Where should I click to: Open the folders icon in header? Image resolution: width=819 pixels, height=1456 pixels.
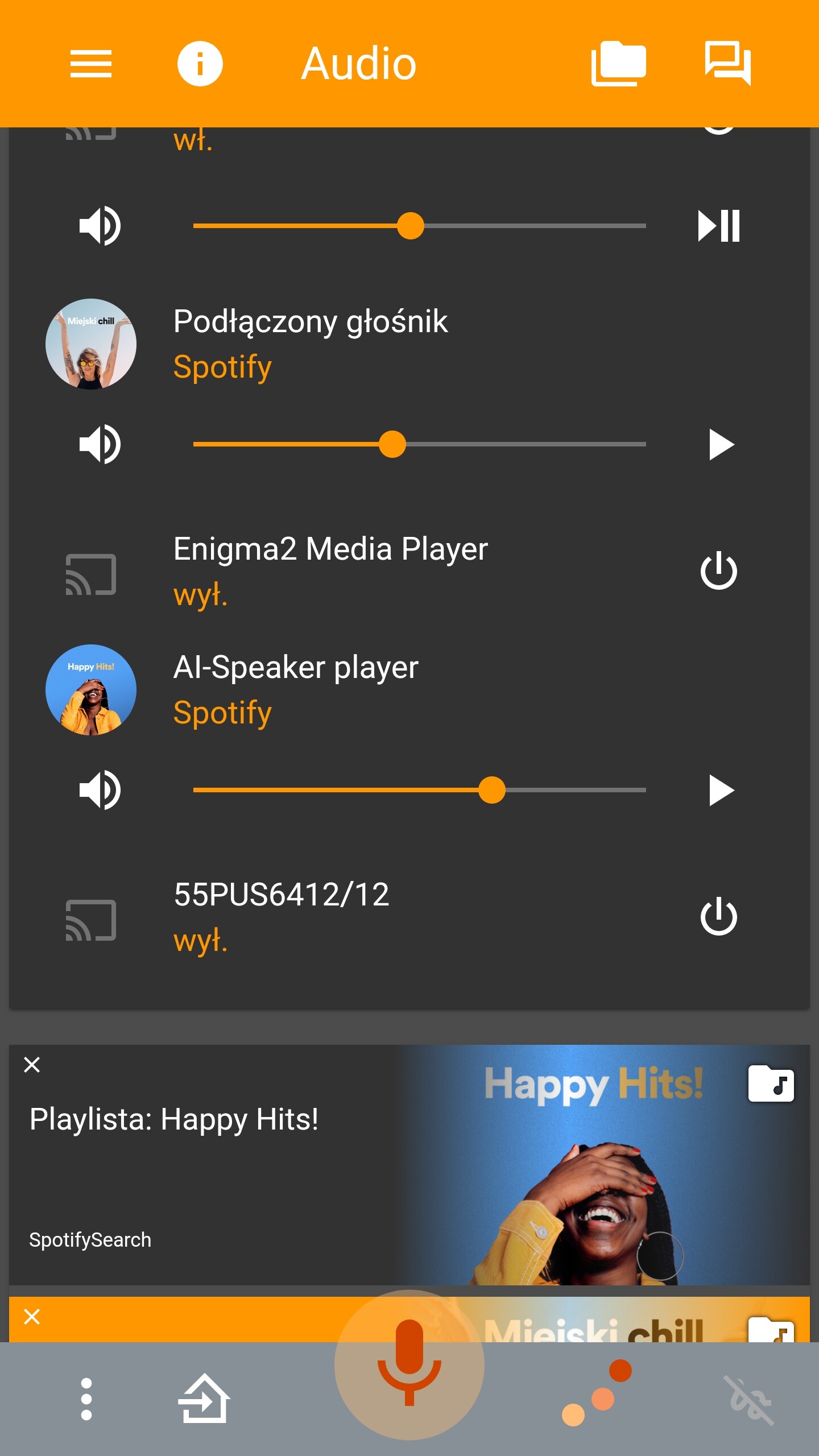point(618,63)
